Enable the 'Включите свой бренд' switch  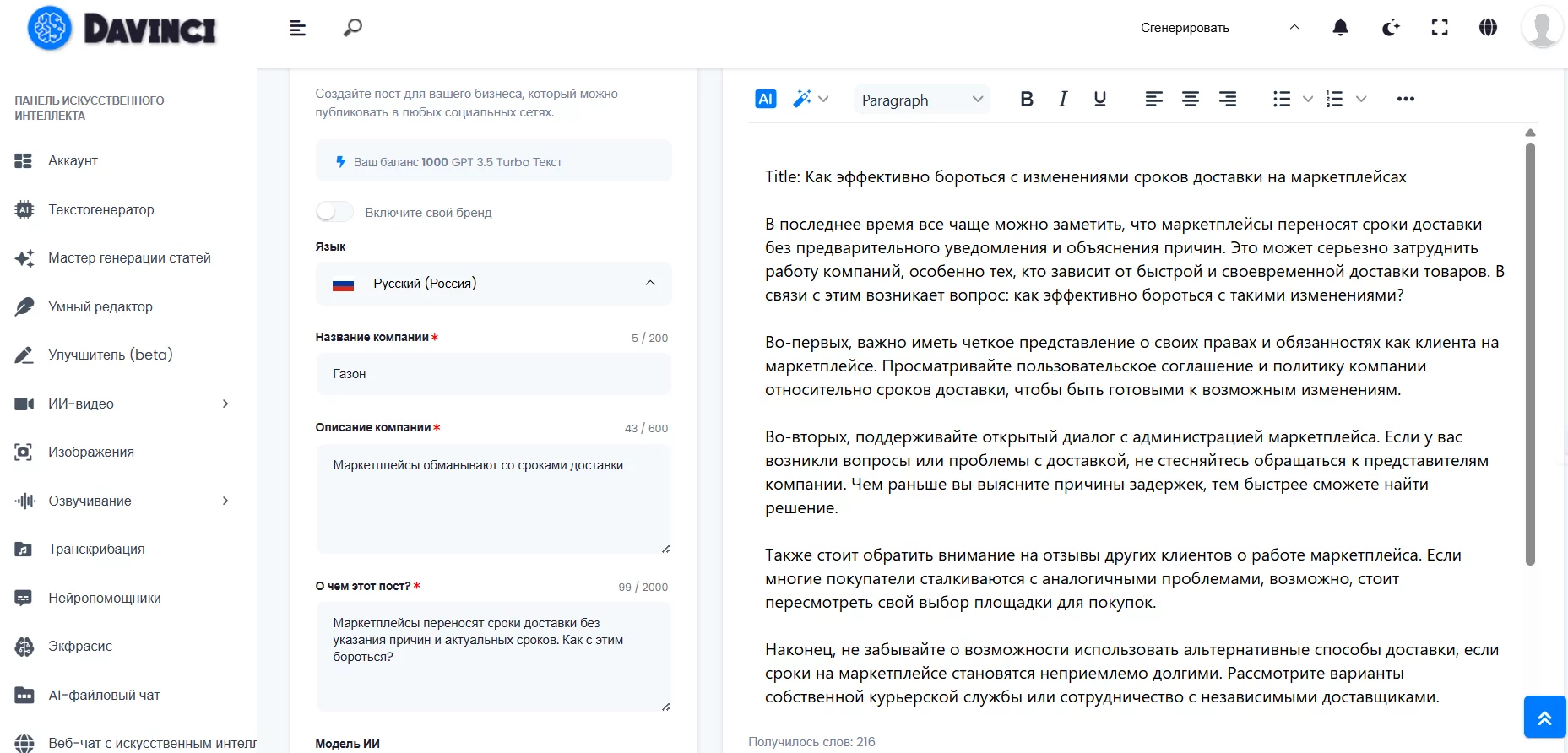point(335,212)
